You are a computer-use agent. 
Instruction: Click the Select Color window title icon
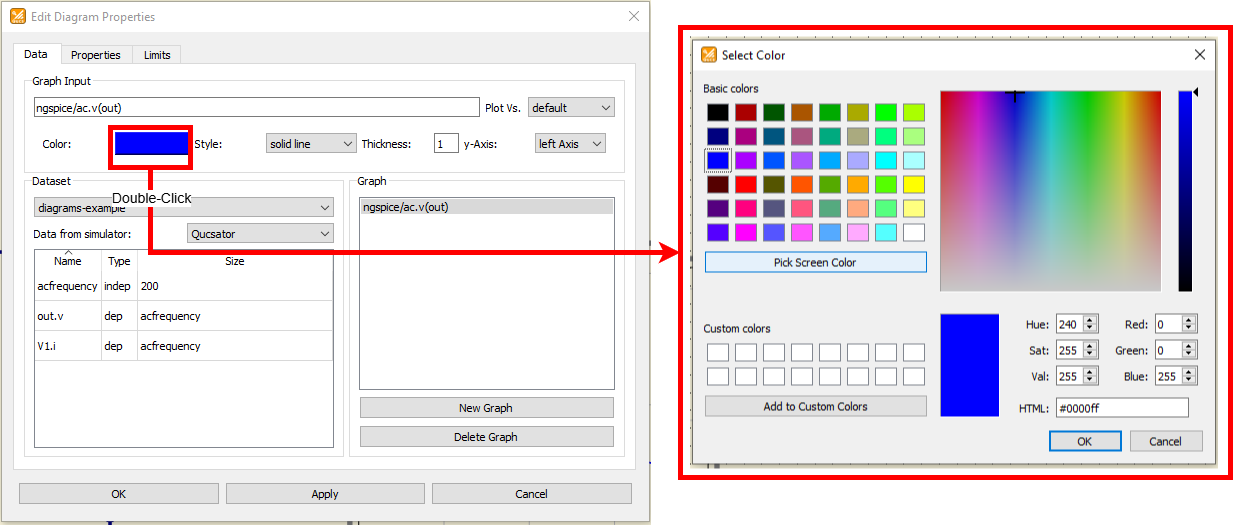click(709, 55)
